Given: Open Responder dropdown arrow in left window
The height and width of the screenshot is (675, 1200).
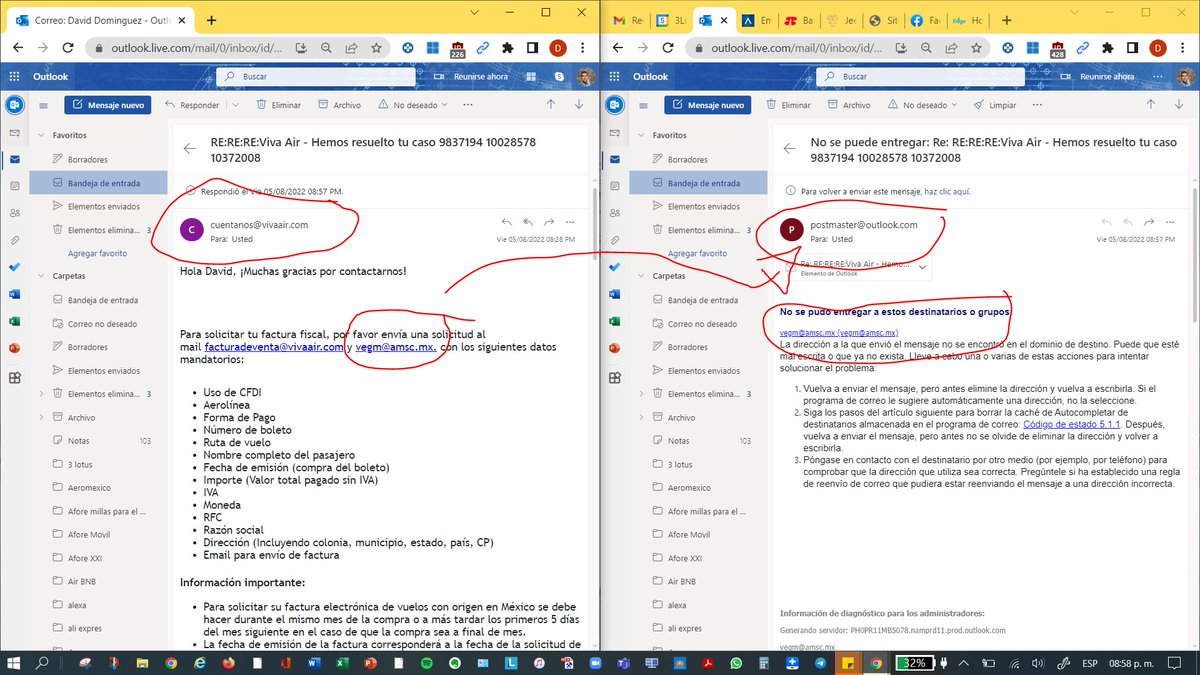Looking at the screenshot, I should click(235, 105).
